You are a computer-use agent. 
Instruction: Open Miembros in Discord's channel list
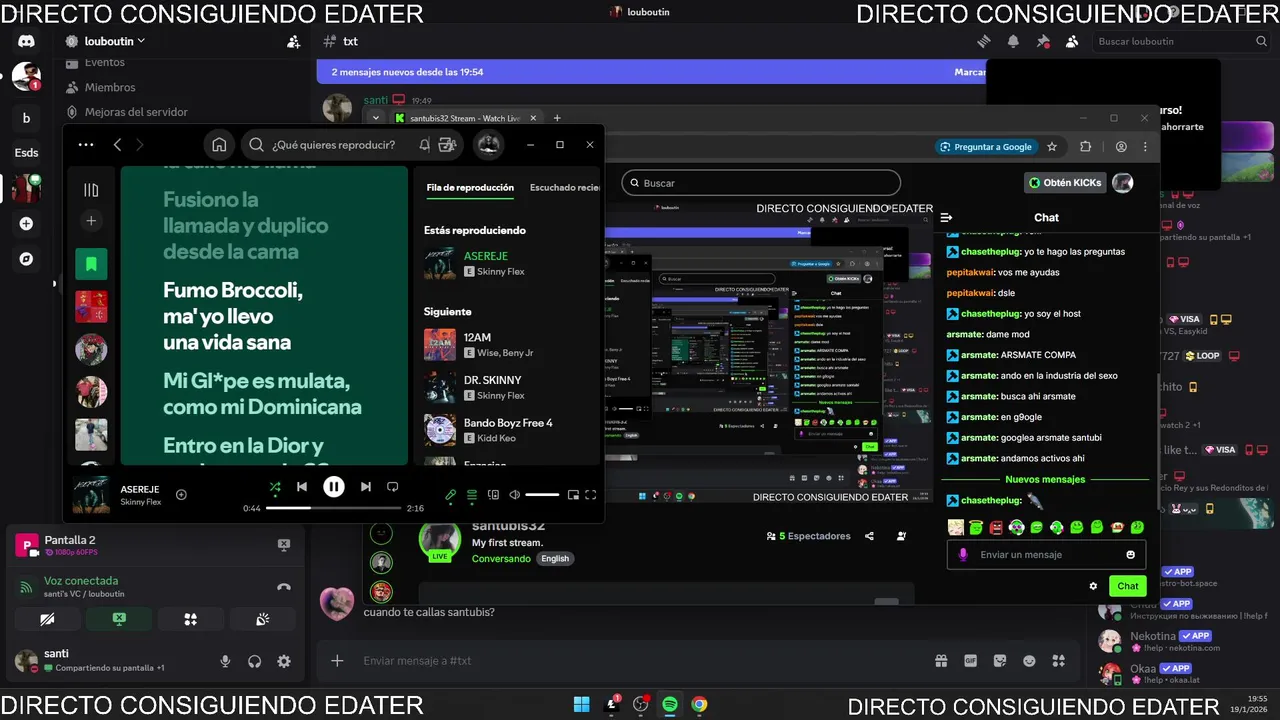[110, 87]
